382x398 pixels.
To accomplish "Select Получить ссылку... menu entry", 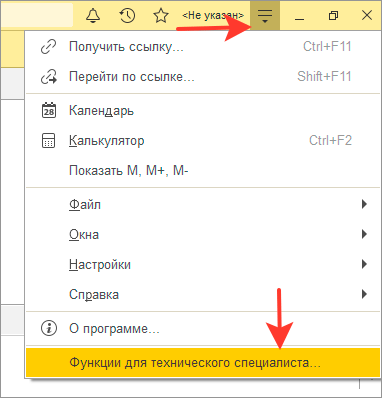I will 203,47.
